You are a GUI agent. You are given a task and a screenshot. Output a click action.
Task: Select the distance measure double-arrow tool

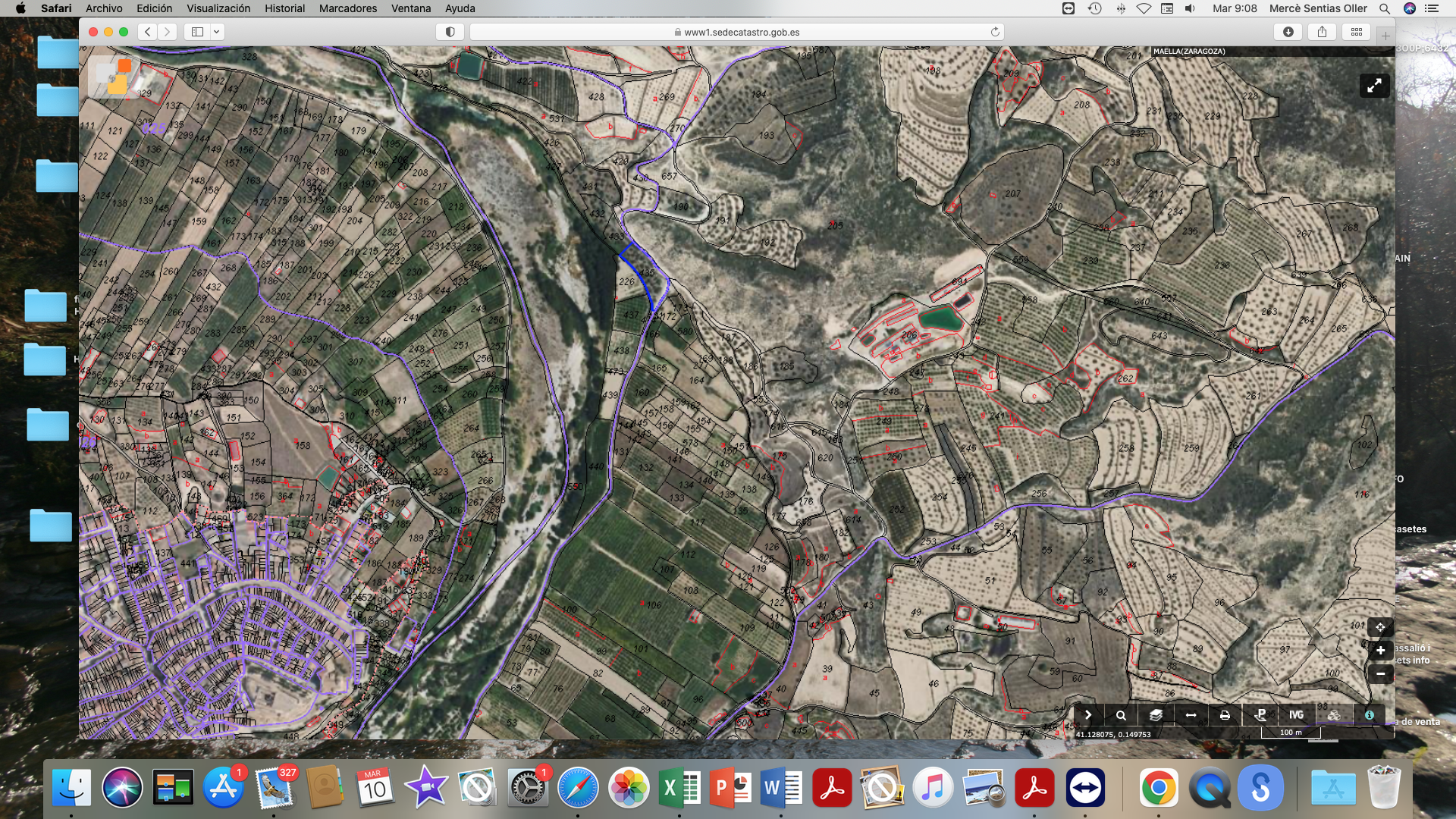point(1191,715)
